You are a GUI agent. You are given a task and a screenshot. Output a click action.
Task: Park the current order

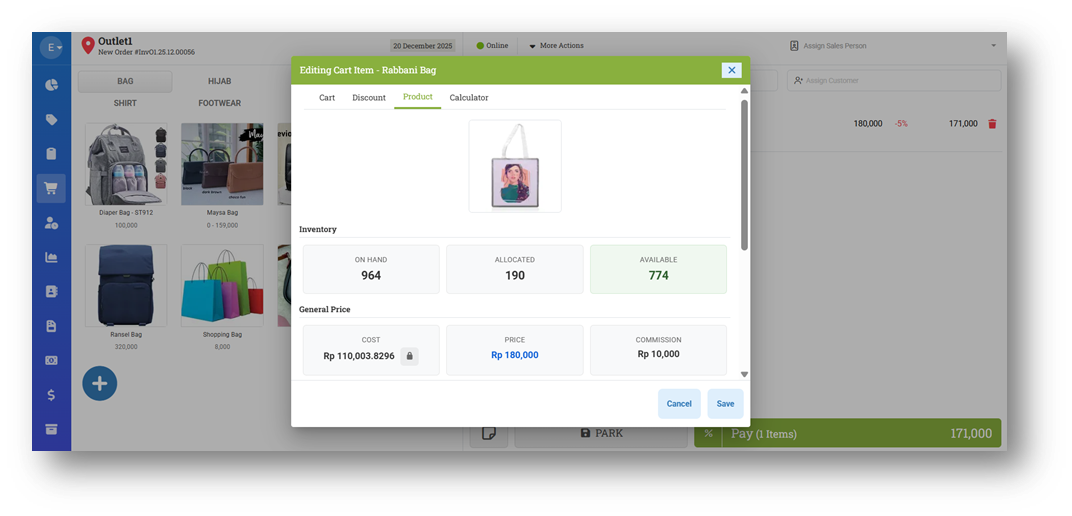tap(601, 433)
